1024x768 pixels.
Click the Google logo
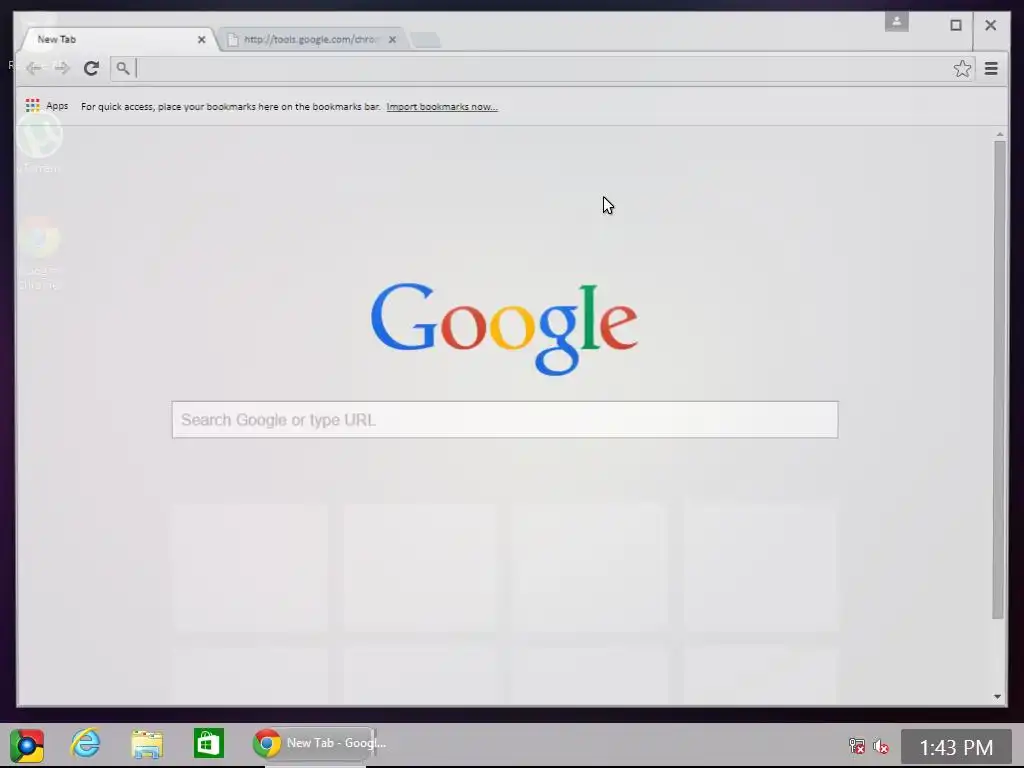504,328
